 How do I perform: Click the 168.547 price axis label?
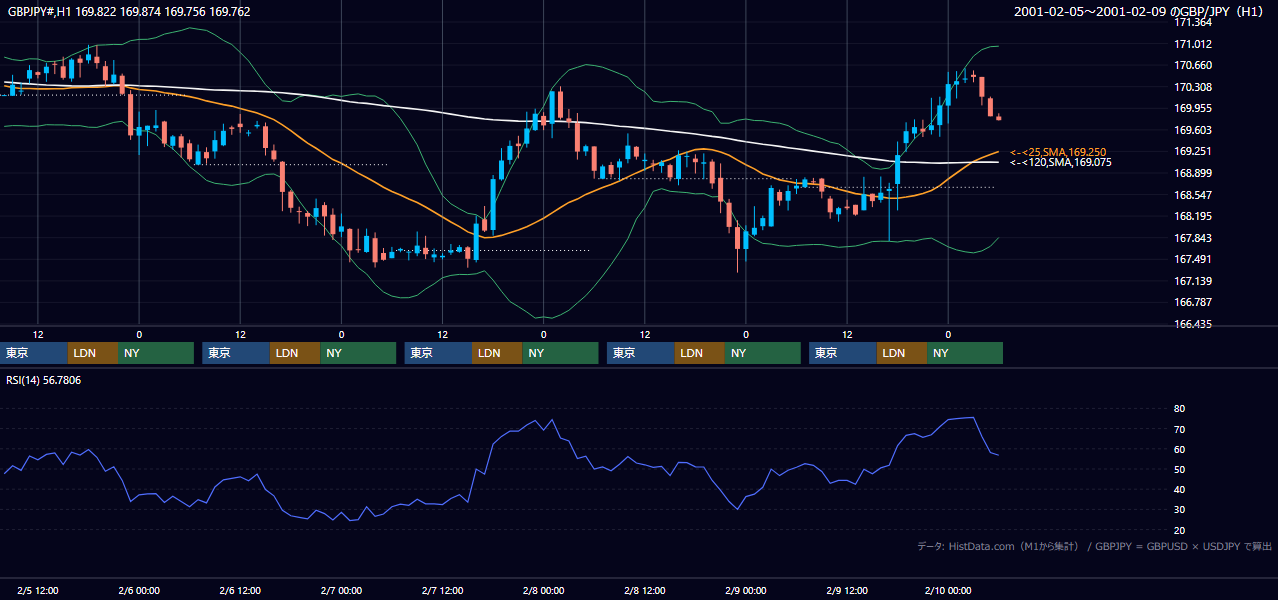(1191, 195)
